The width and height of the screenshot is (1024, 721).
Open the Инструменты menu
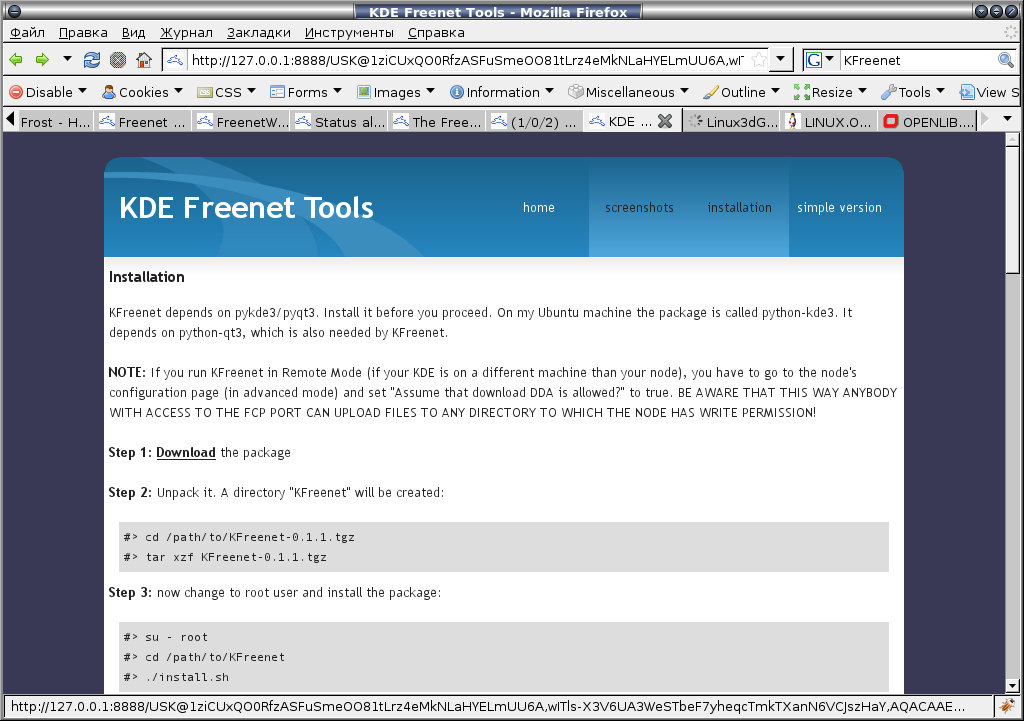[349, 33]
